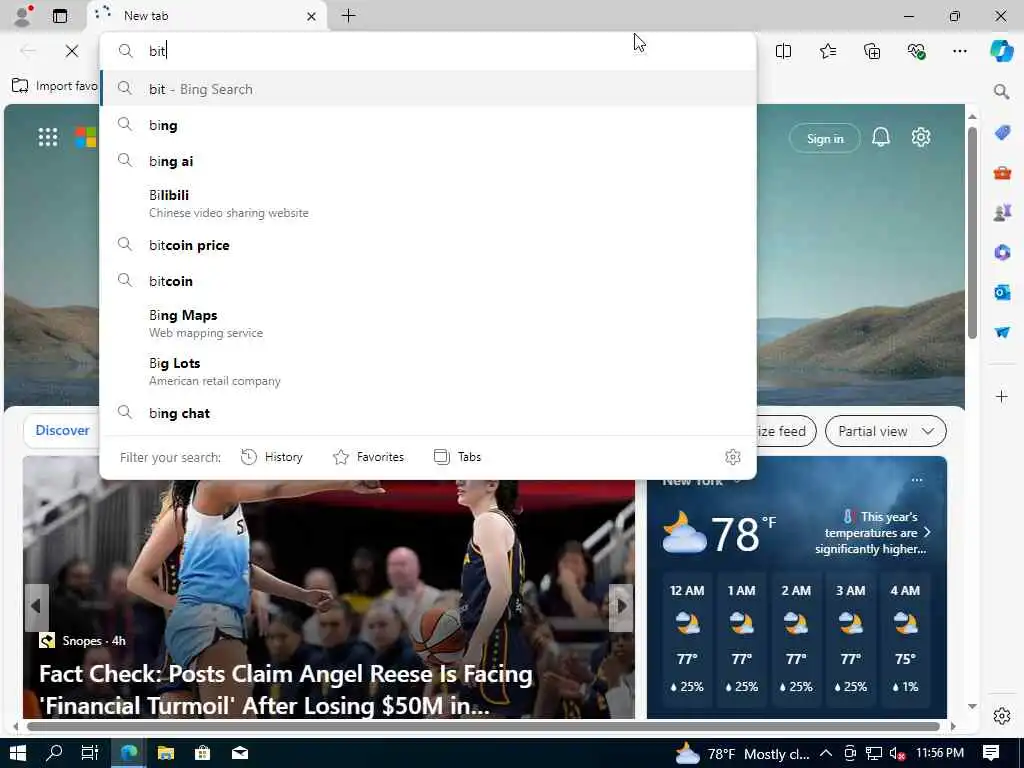Open the tab actions menu icon
The height and width of the screenshot is (768, 1024).
(x=59, y=16)
